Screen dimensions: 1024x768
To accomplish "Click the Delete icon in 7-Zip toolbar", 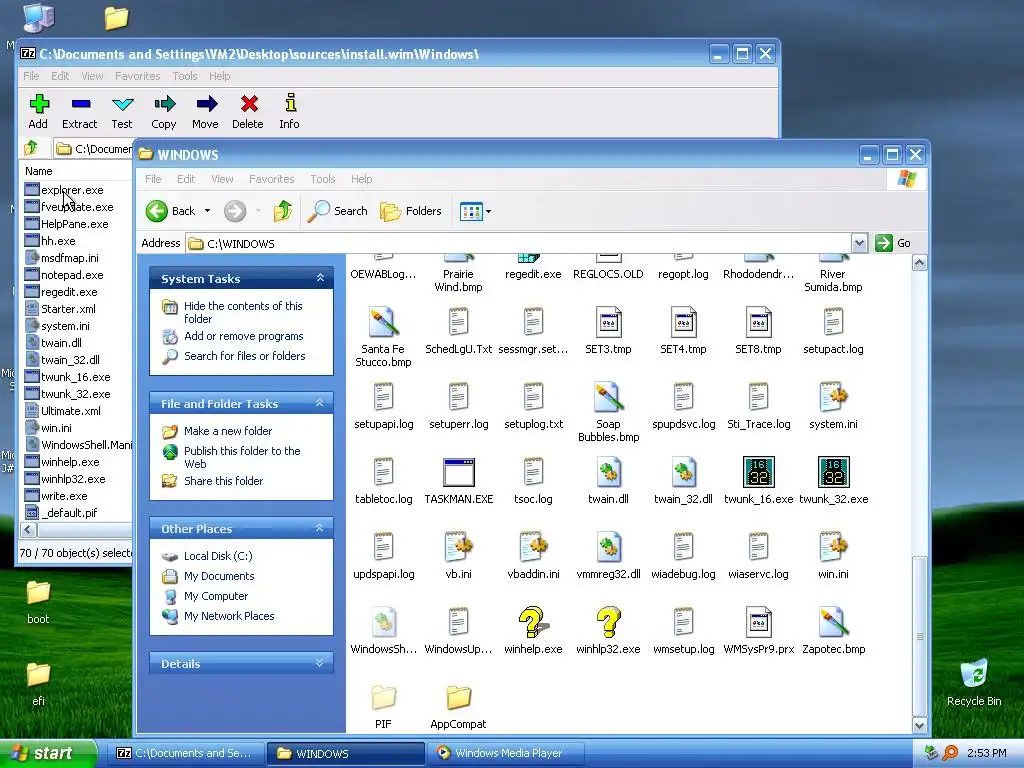I will (249, 103).
